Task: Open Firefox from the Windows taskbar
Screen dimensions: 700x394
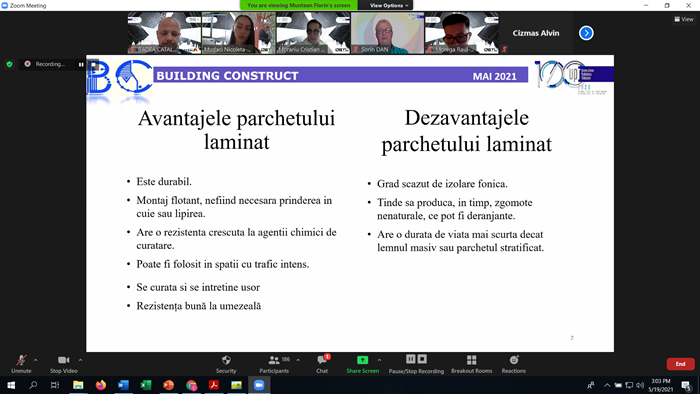Action: click(x=101, y=385)
